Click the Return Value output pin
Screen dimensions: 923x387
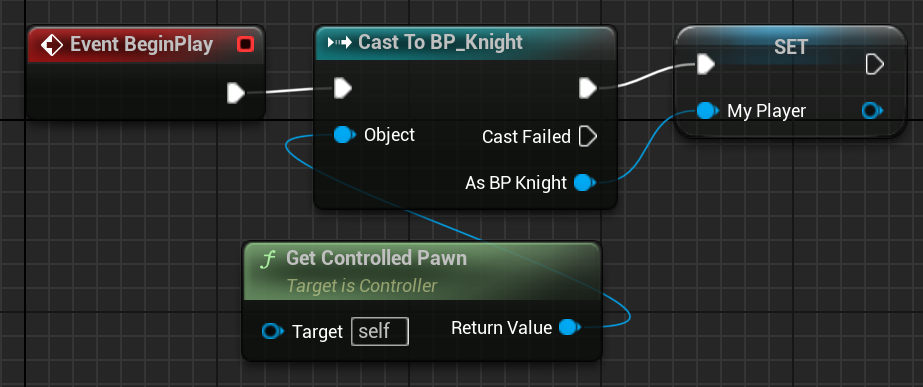[x=569, y=328]
